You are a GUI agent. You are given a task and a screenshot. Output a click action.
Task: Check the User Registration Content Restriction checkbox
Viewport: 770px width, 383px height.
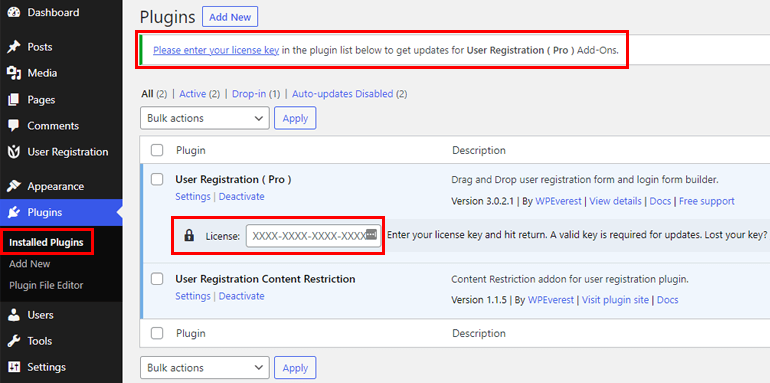pos(157,279)
